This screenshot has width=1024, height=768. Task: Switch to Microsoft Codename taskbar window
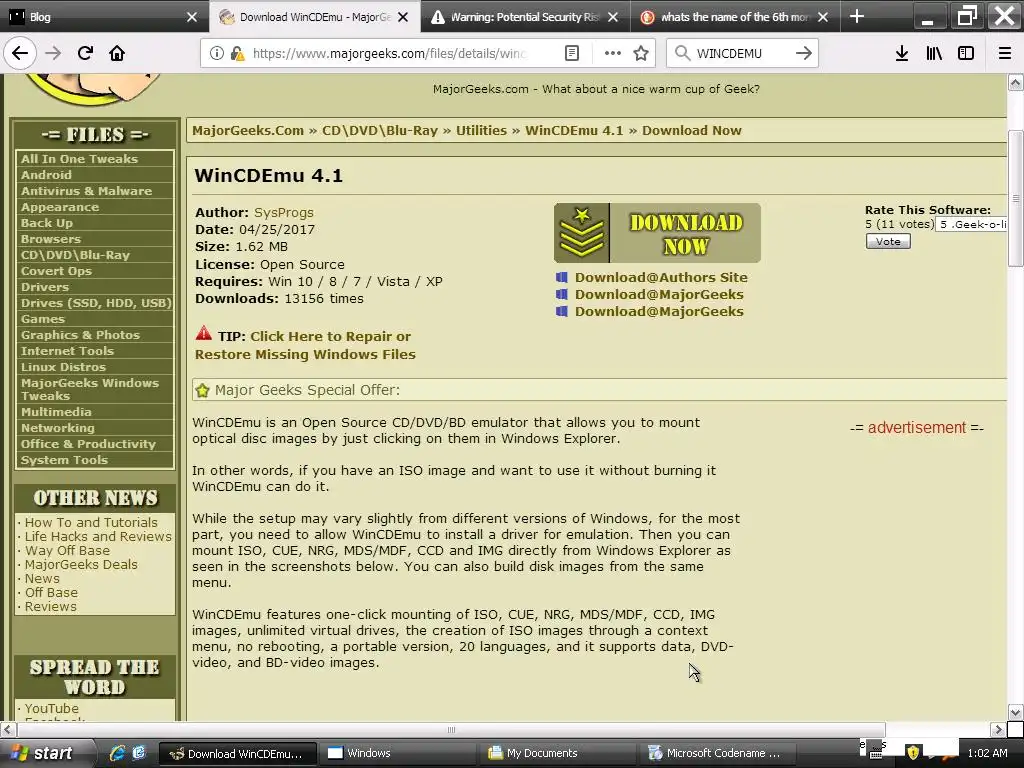718,753
